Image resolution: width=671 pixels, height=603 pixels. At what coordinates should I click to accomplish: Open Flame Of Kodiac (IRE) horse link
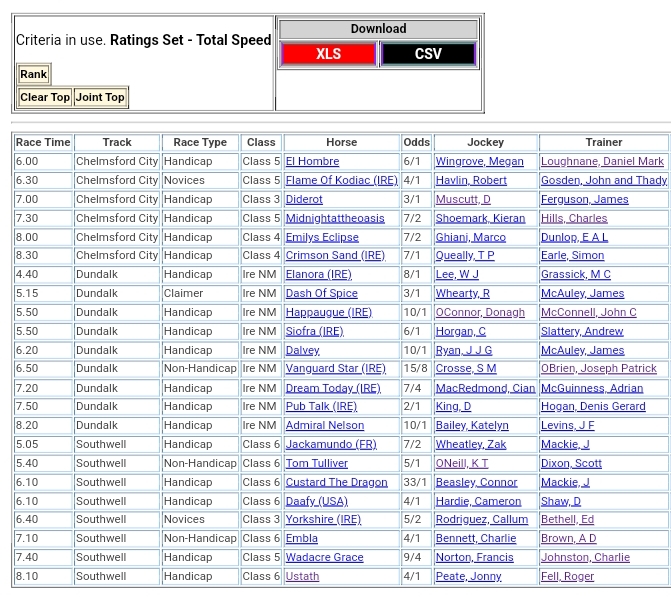point(341,180)
